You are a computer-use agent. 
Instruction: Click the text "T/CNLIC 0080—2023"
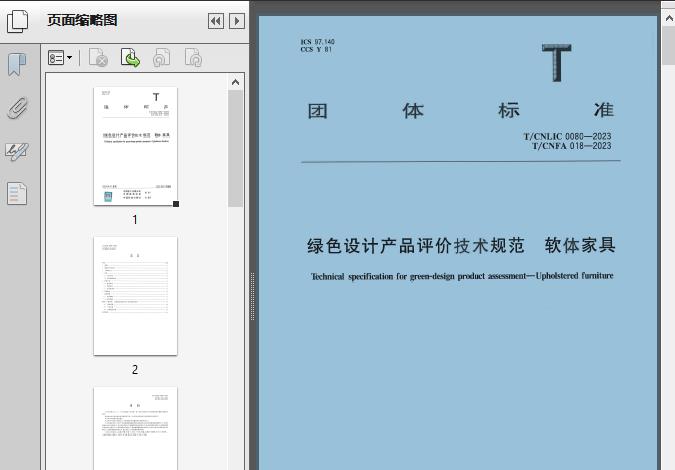567,136
